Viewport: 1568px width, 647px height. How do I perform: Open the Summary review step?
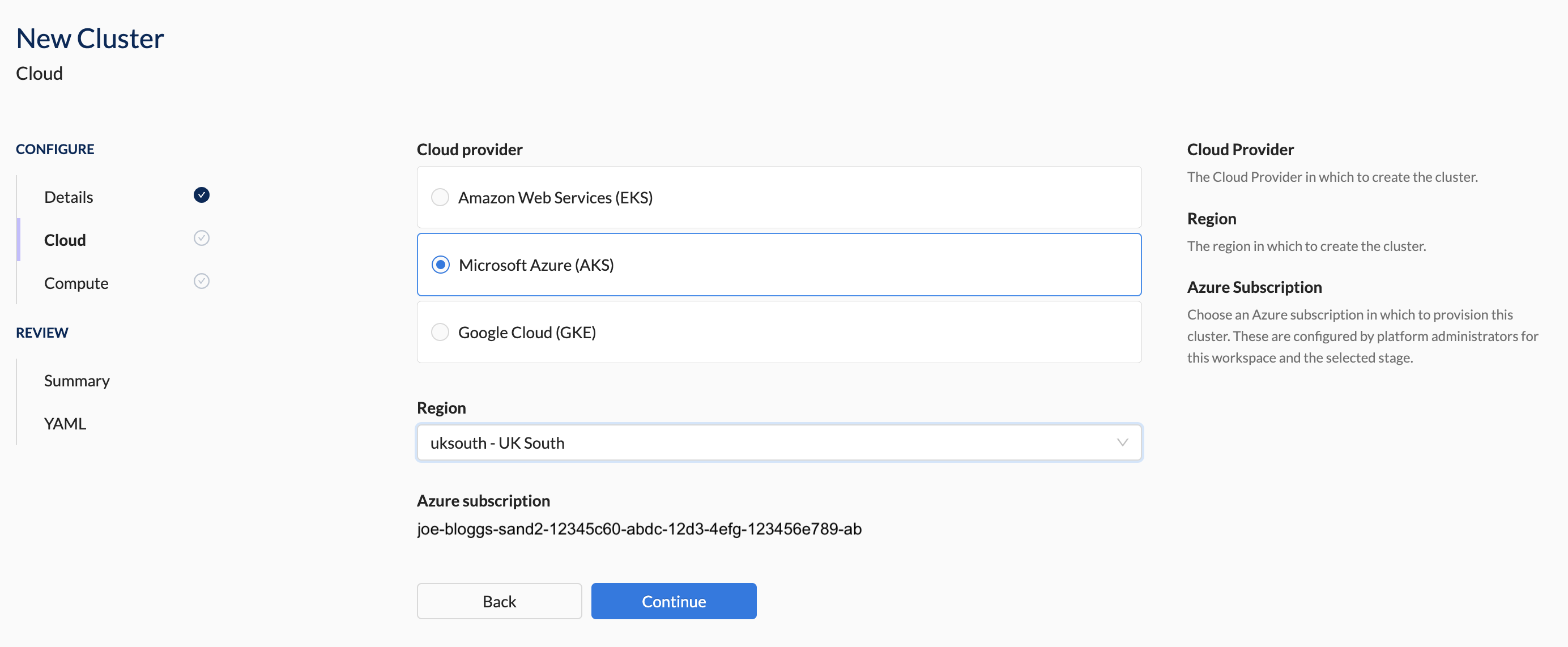tap(76, 381)
